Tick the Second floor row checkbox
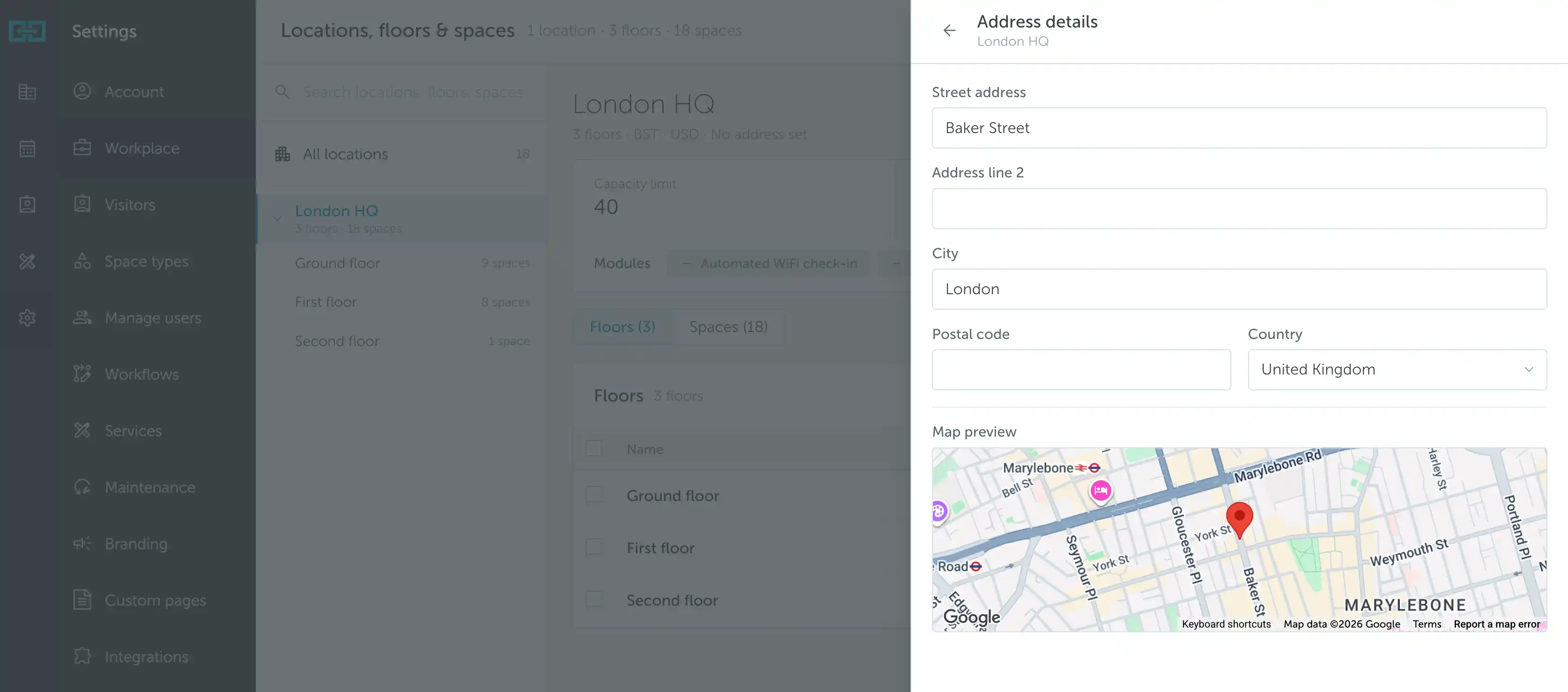The image size is (1568, 692). (x=593, y=600)
